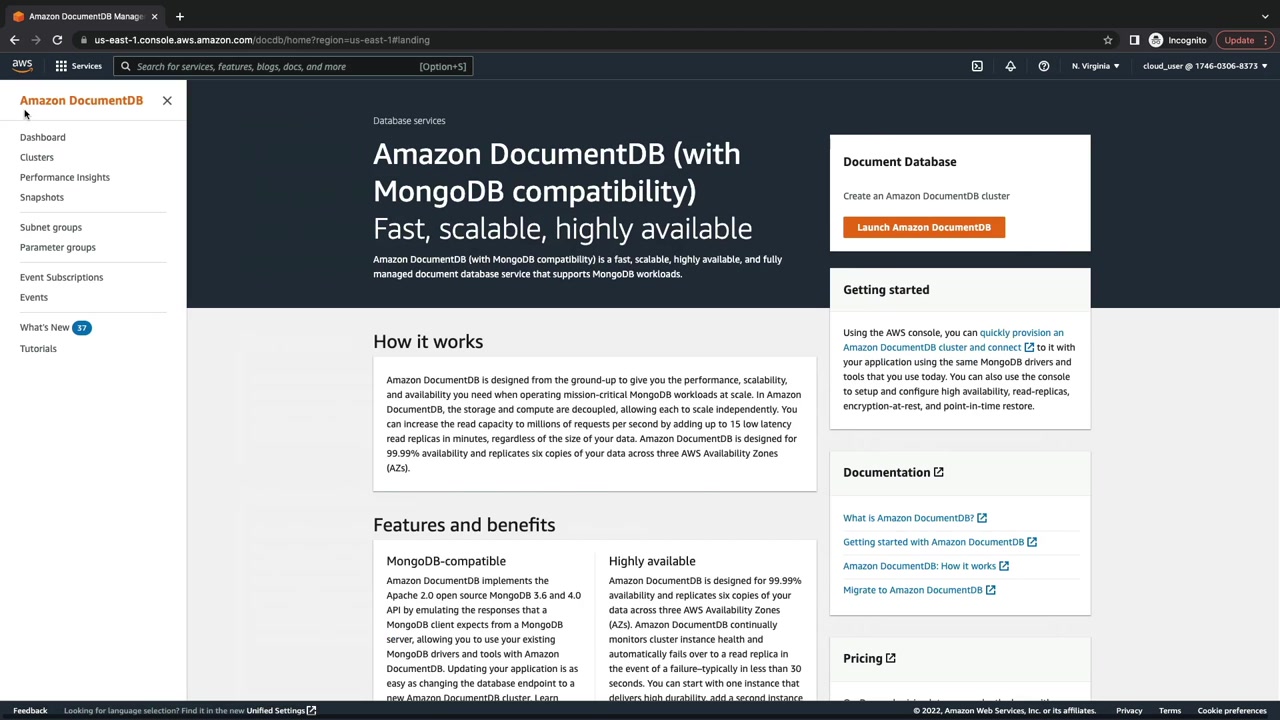
Task: Open the Services grid menu icon
Action: (61, 66)
